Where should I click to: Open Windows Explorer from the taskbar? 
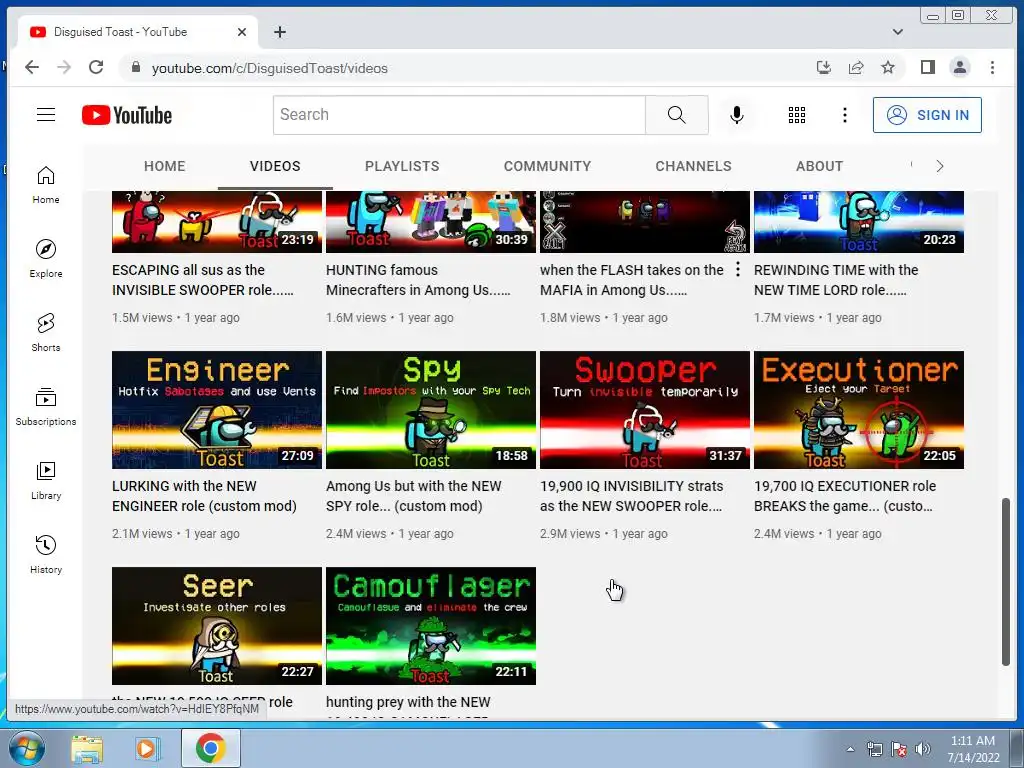[87, 749]
